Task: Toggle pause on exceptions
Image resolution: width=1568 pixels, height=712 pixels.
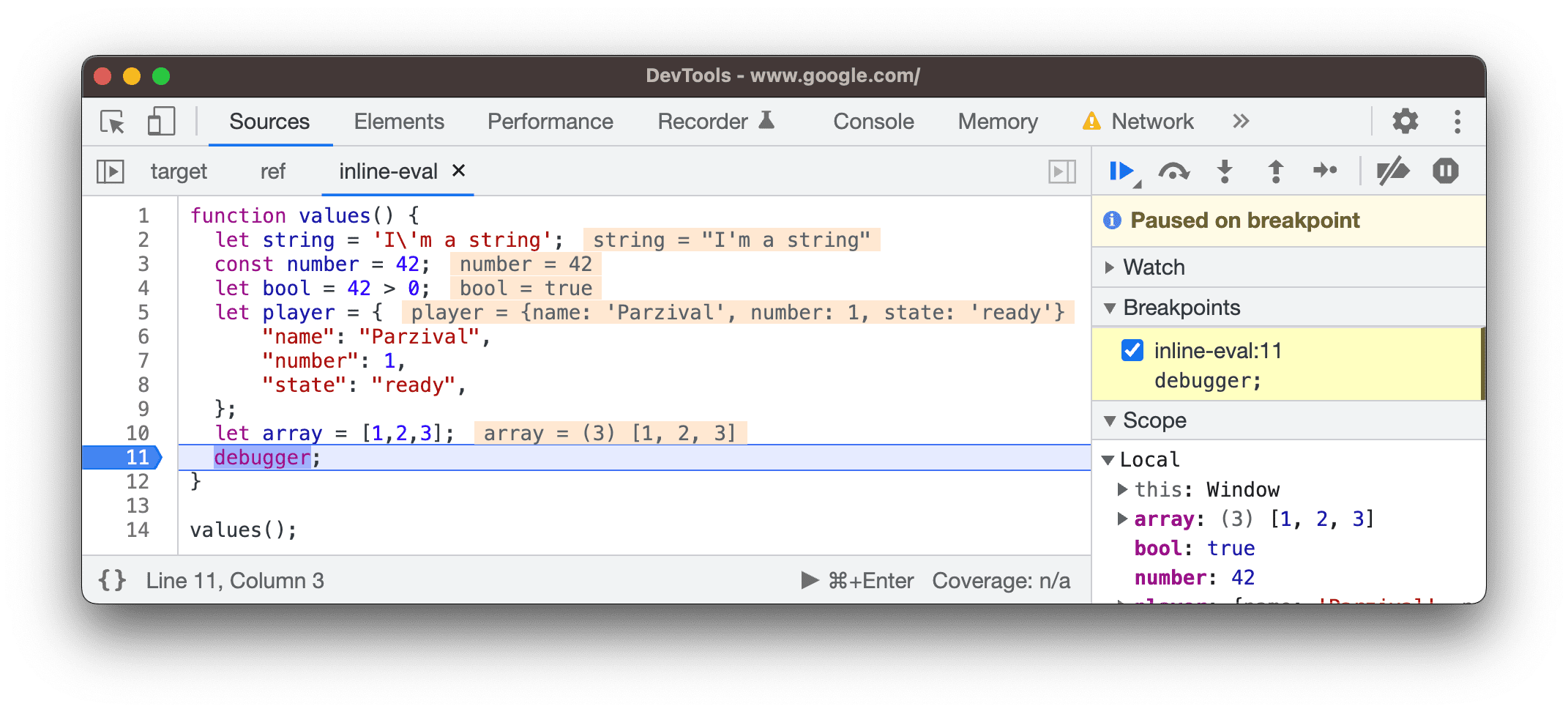Action: click(1446, 171)
